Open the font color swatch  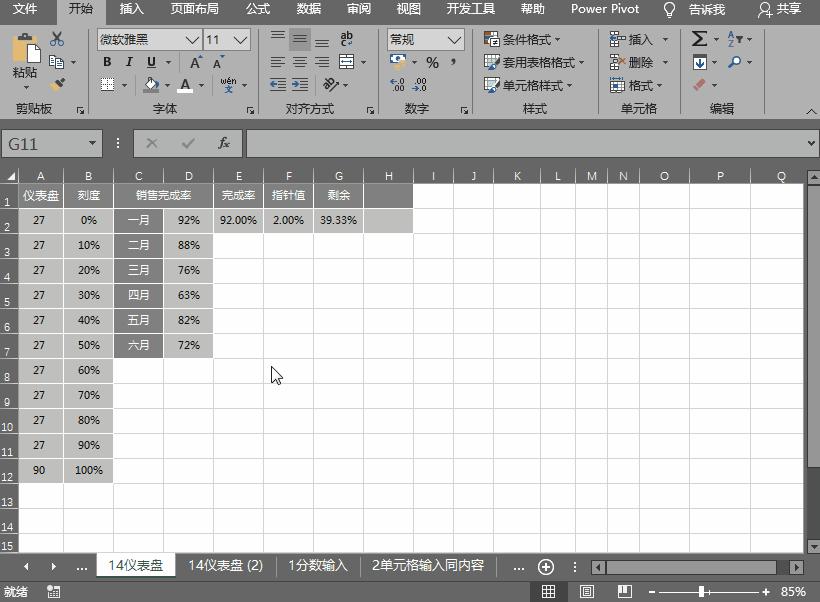click(185, 85)
